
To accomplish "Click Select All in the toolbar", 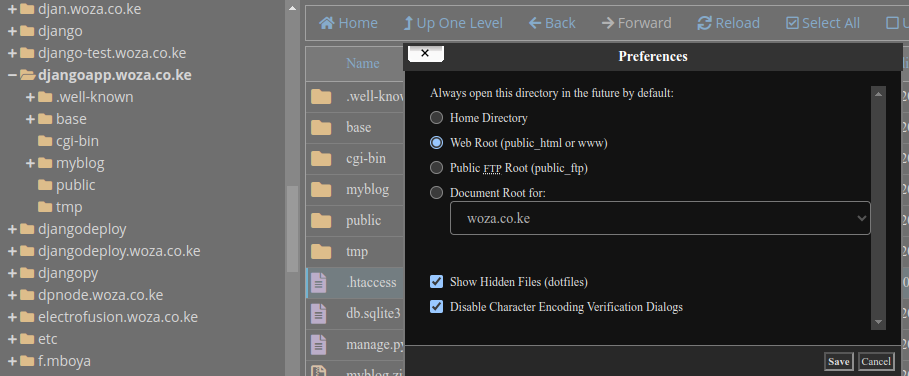I will pyautogui.click(x=823, y=23).
